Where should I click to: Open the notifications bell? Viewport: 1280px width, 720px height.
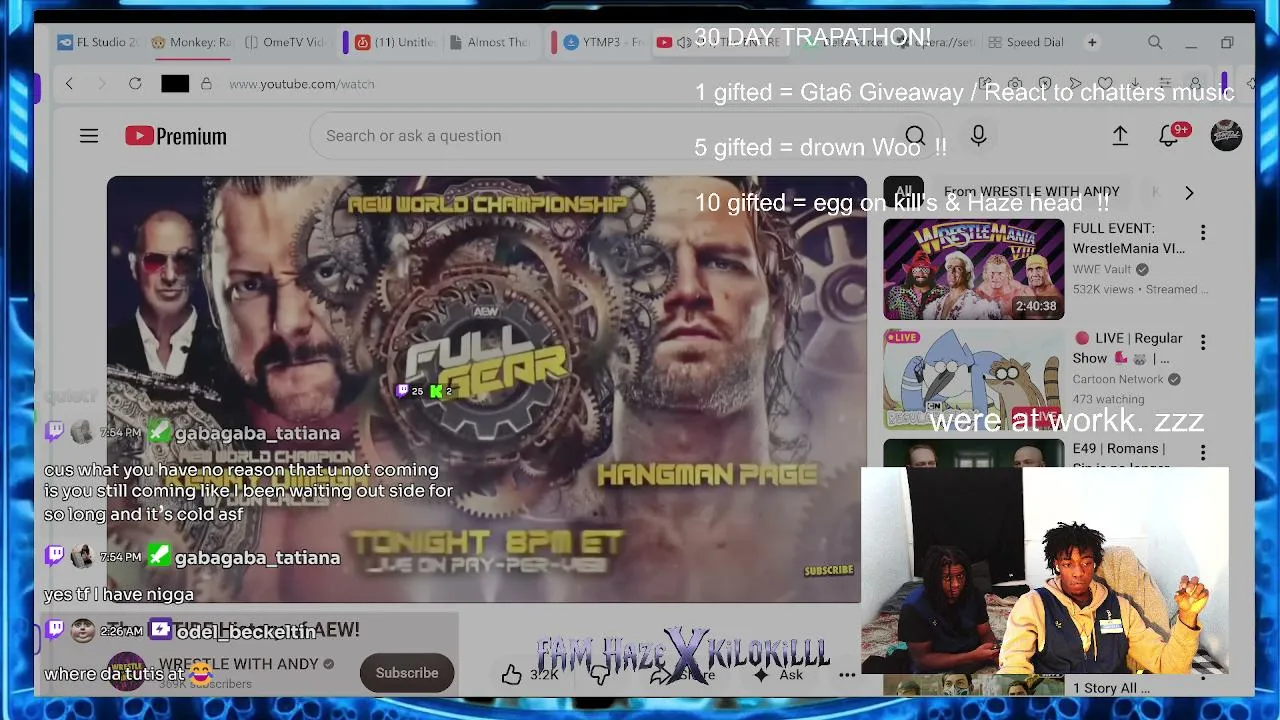pos(1169,136)
